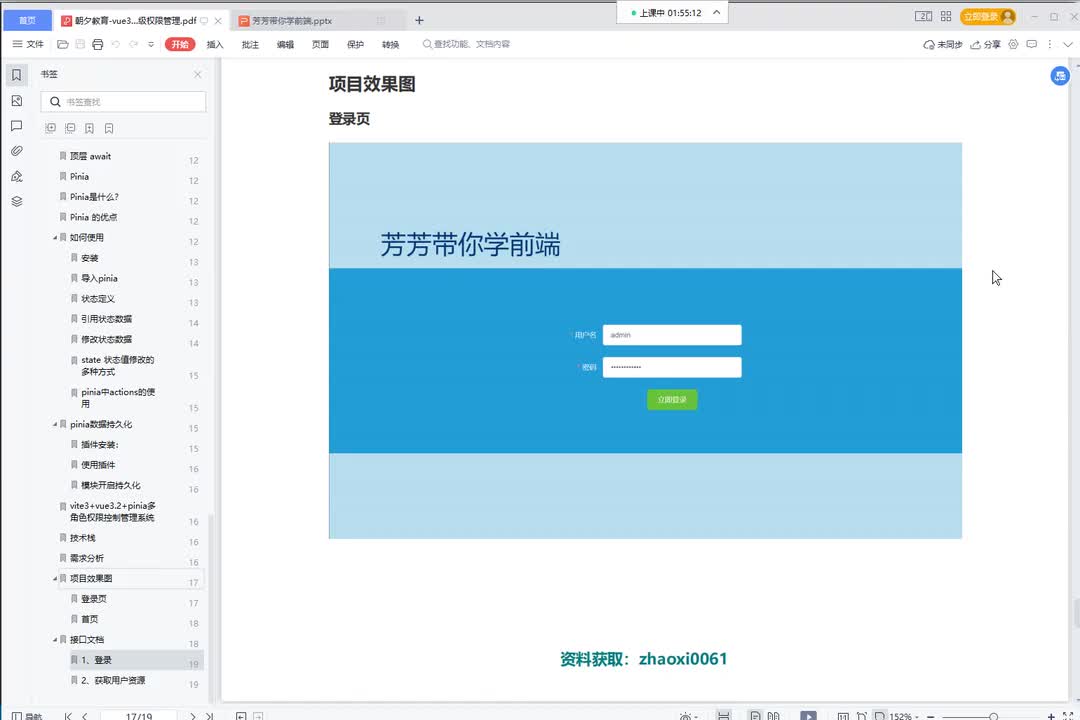Viewport: 1080px width, 720px height.
Task: Select the 编辑 ribbon tab
Action: coord(285,44)
